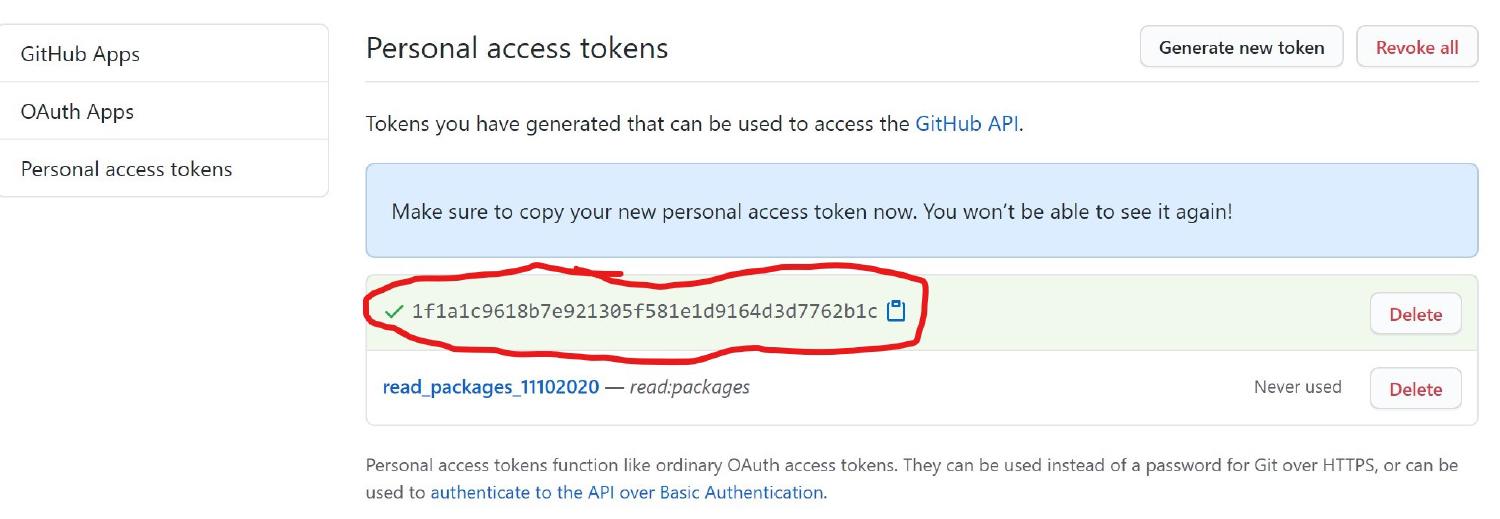
Task: Select OAuth Apps in the sidebar
Action: pos(77,112)
